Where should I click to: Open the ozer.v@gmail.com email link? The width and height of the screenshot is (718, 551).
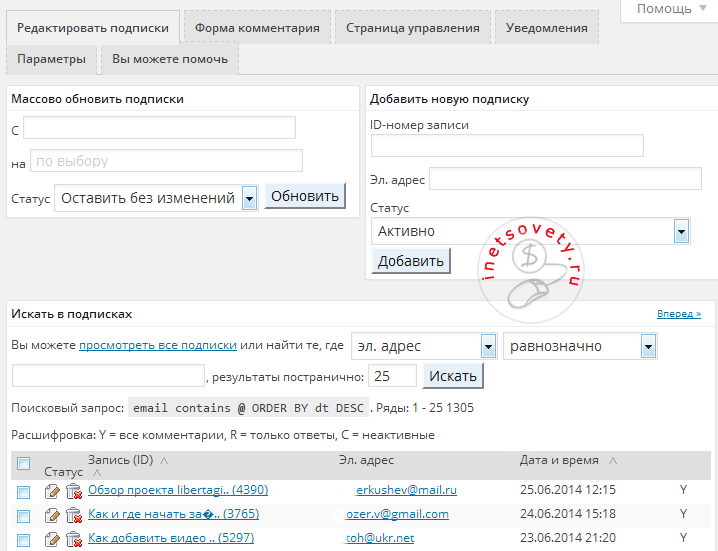click(x=397, y=514)
